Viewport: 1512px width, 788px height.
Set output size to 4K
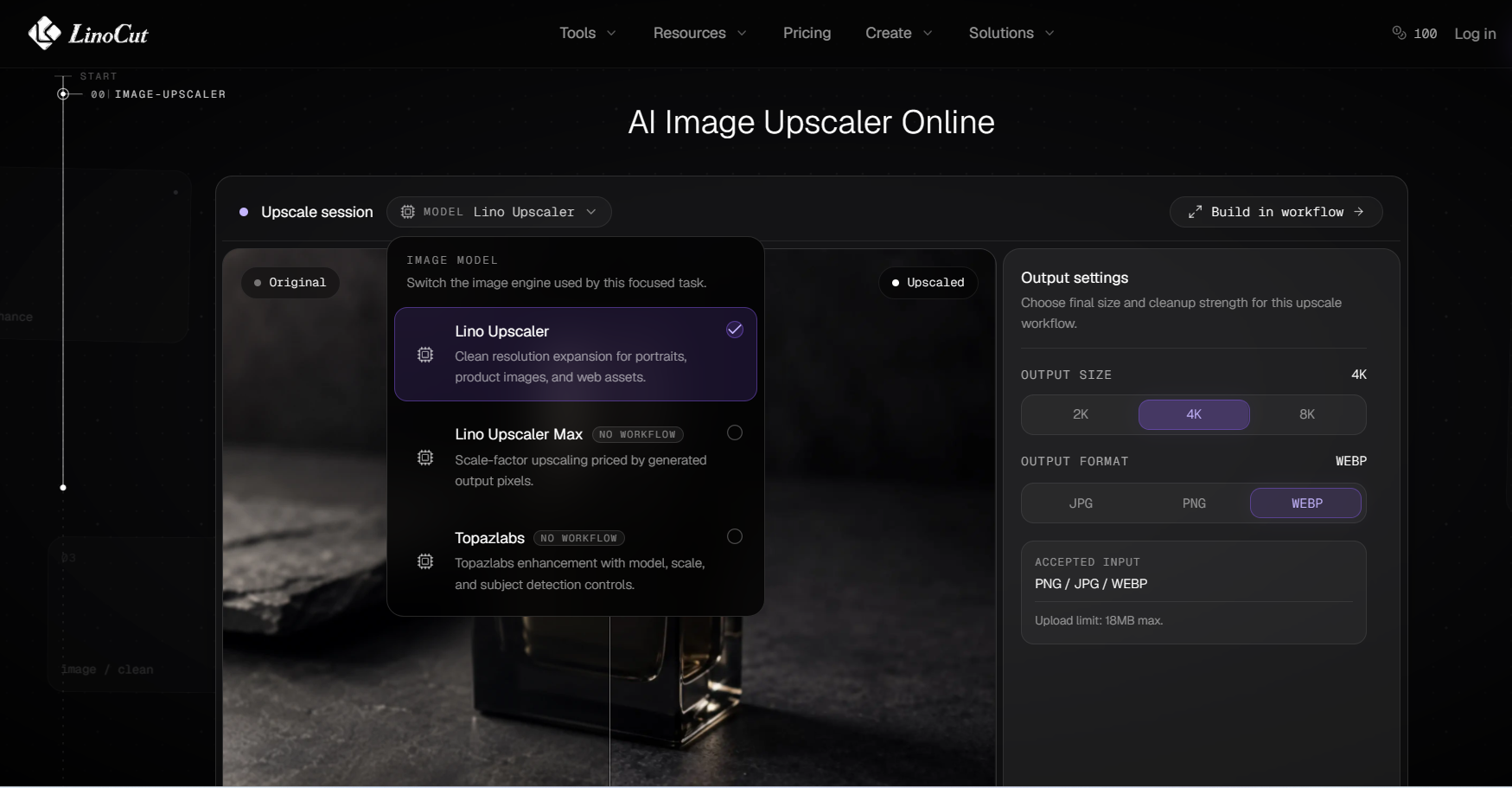(1194, 414)
